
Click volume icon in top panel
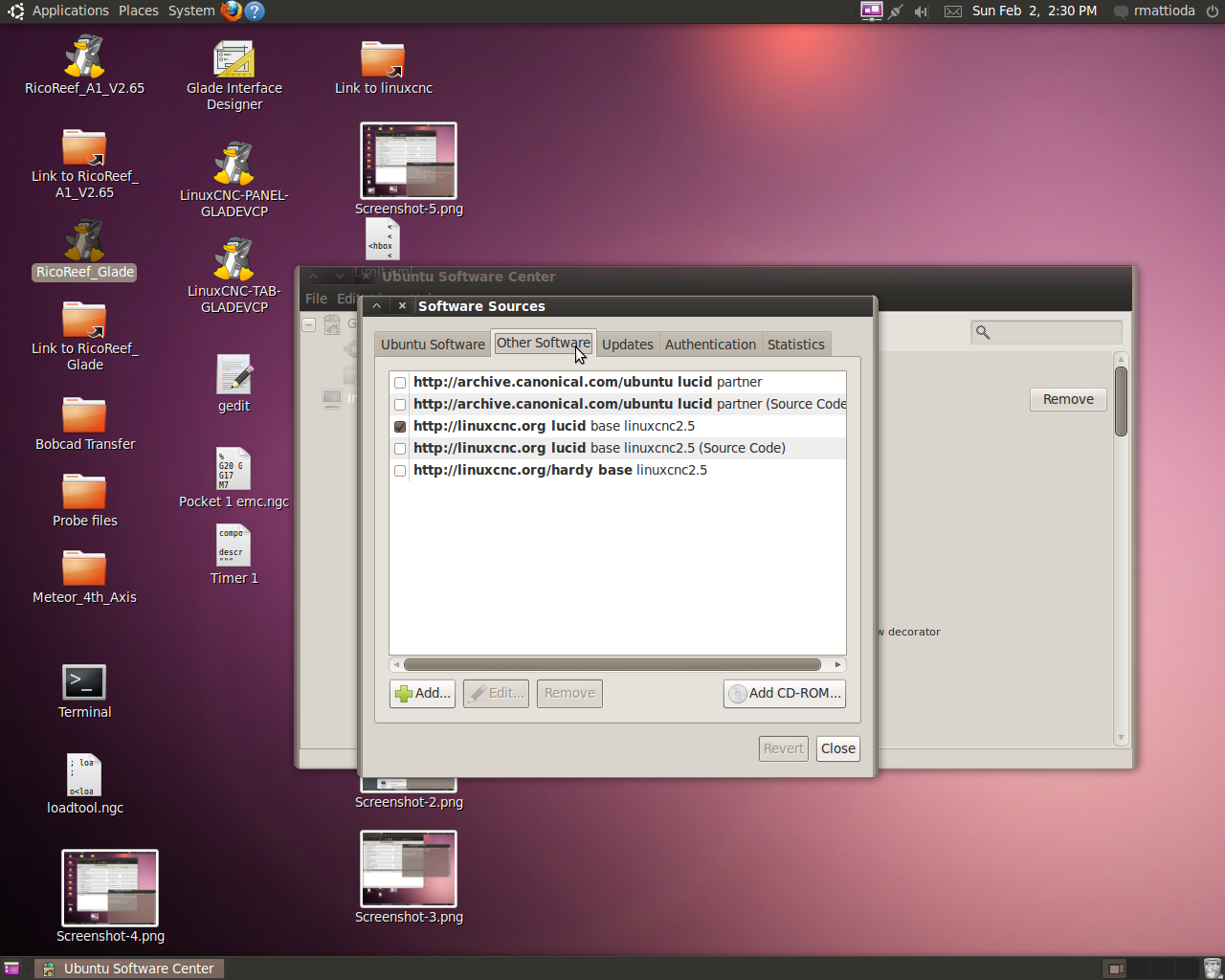pos(921,11)
